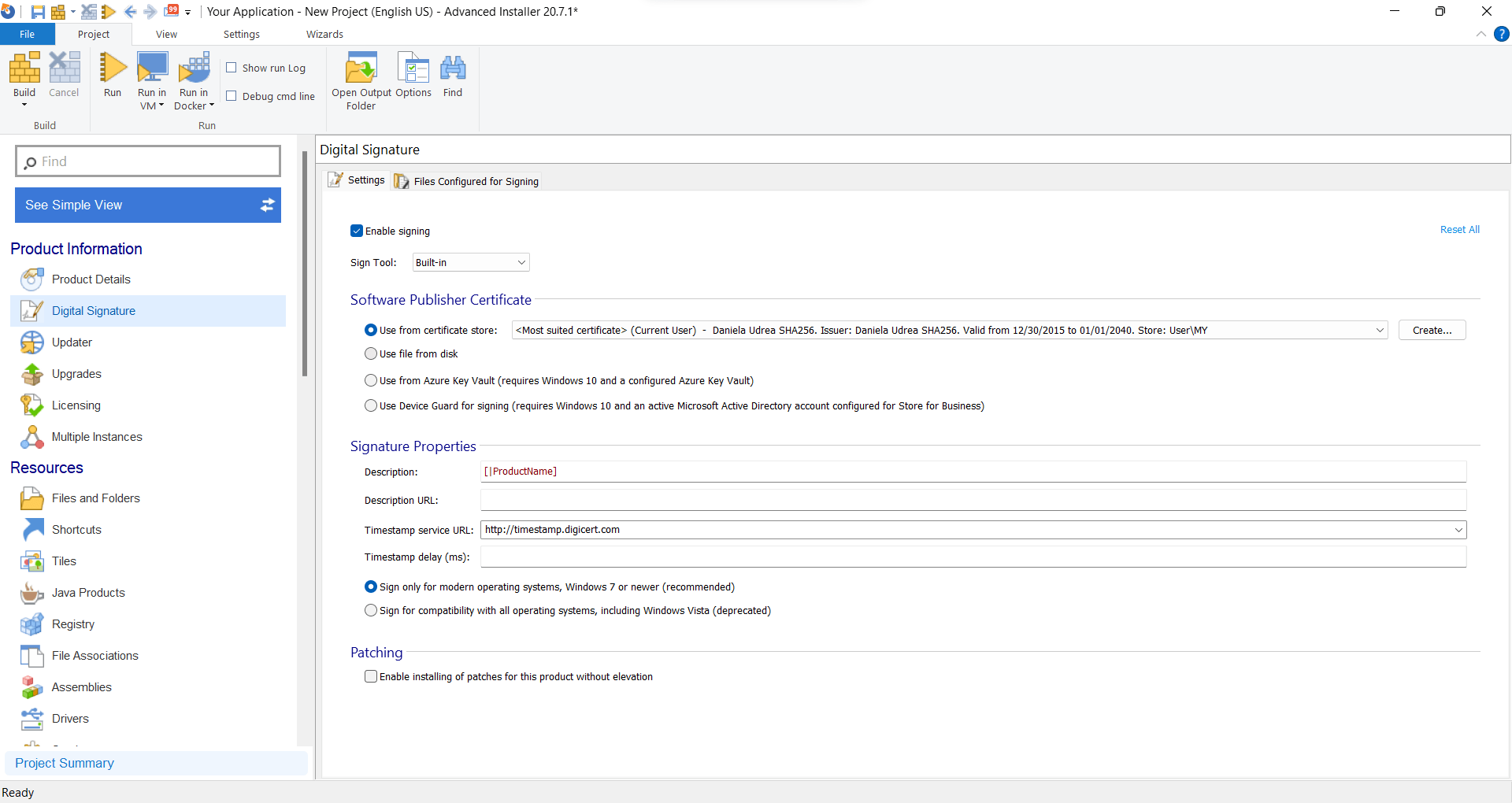
Task: Switch to the Wizards ribbon tab
Action: click(x=324, y=34)
